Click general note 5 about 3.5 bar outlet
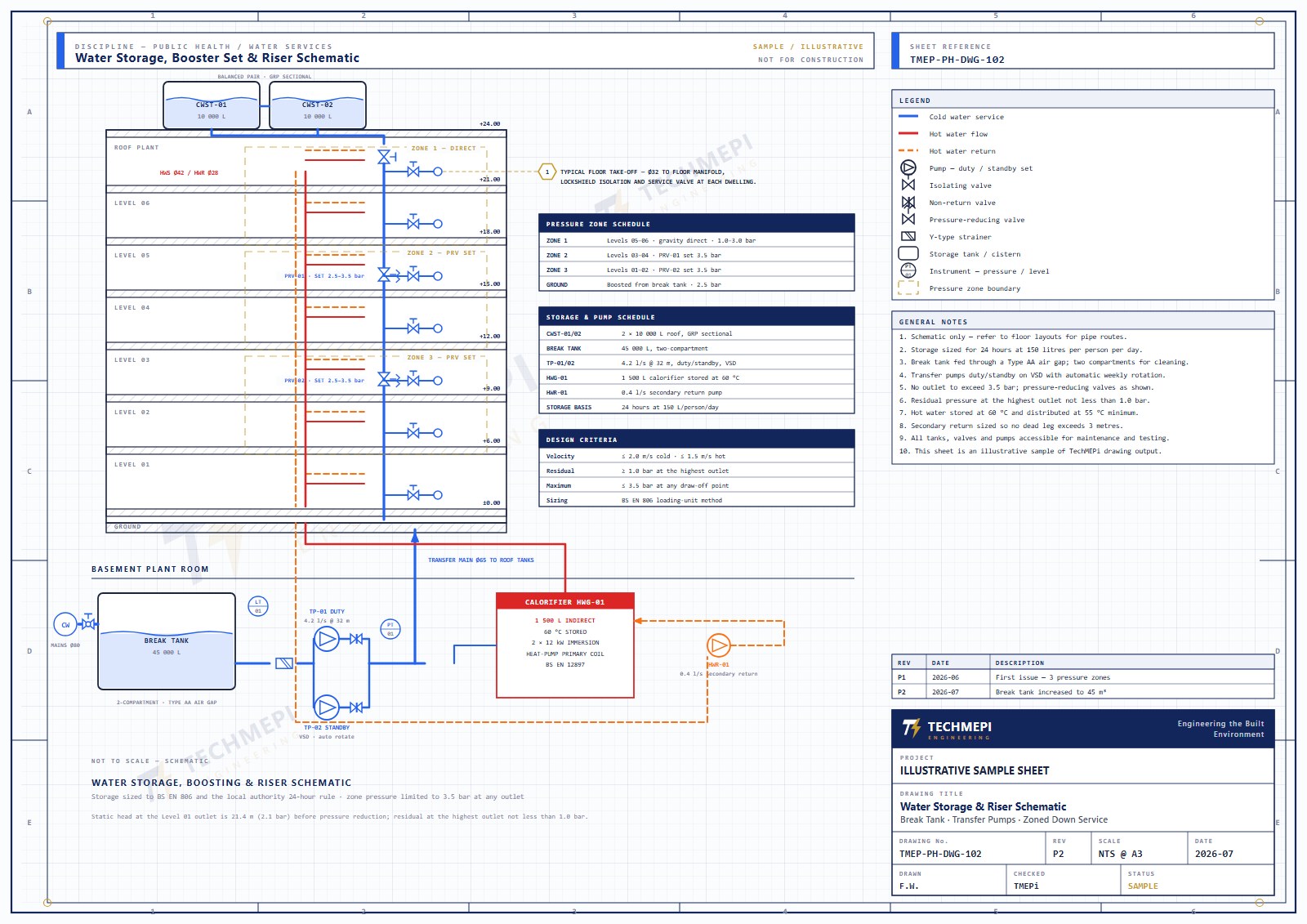The width and height of the screenshot is (1307, 924). (1028, 388)
